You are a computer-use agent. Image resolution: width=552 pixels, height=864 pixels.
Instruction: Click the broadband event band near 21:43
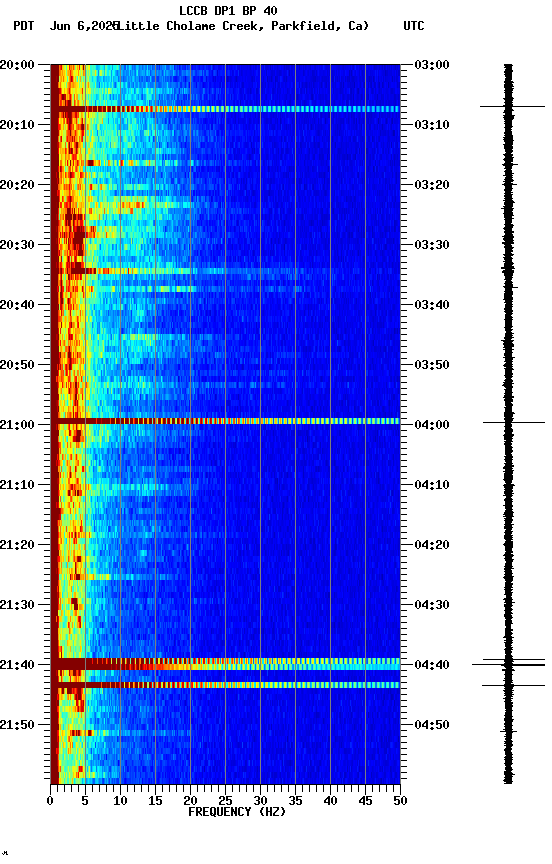(225, 685)
